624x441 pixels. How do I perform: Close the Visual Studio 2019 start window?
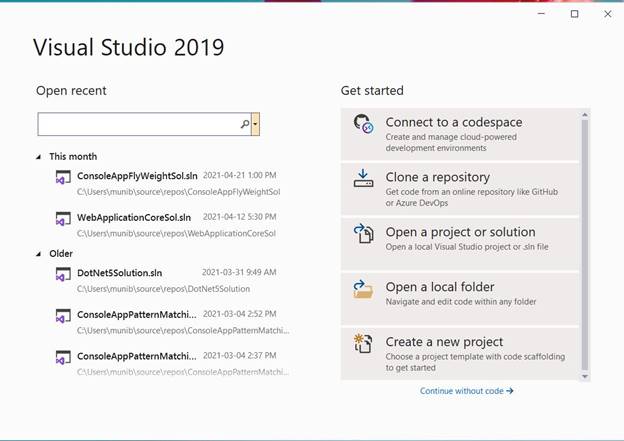608,14
